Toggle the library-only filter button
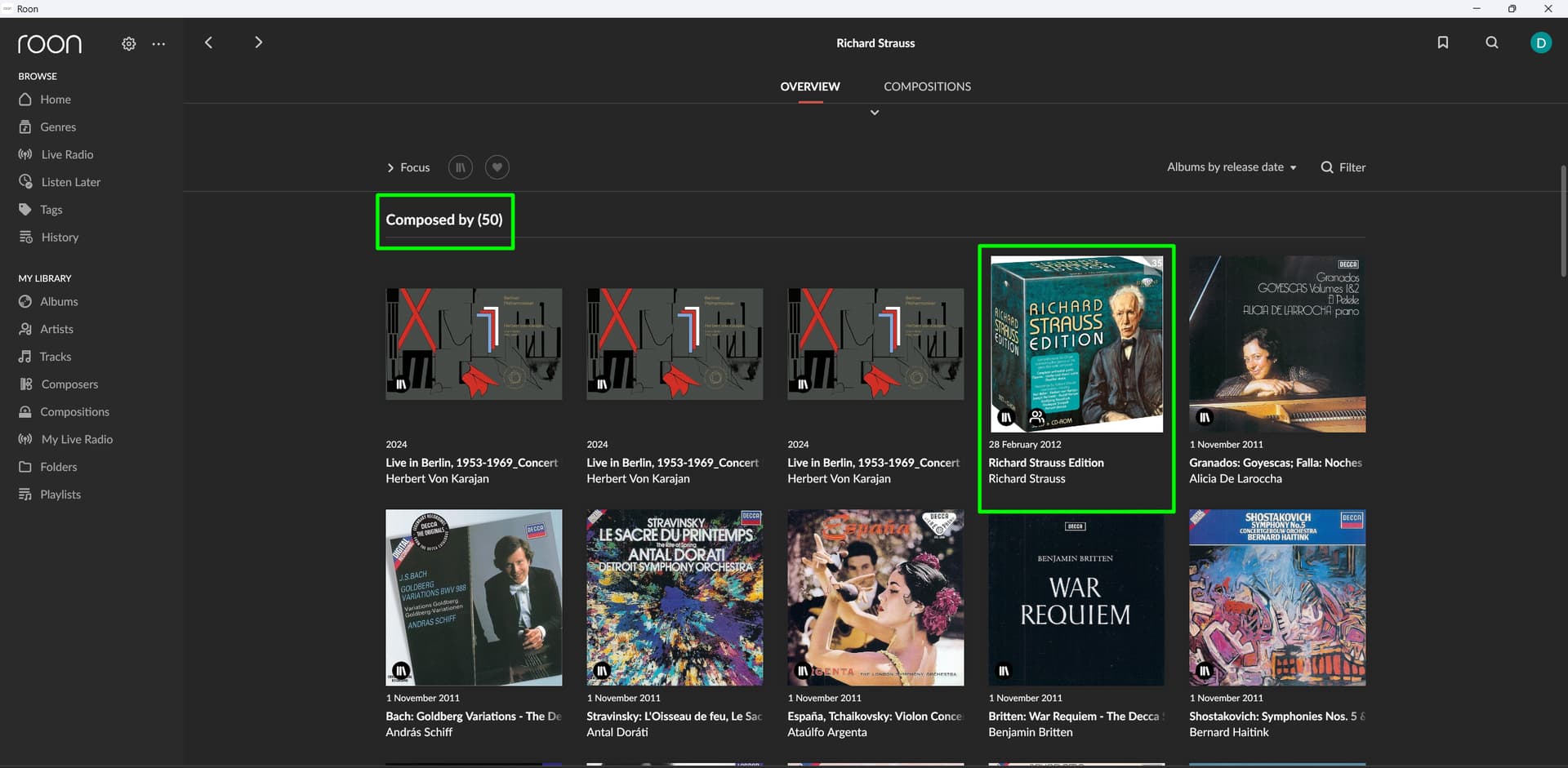 [460, 167]
